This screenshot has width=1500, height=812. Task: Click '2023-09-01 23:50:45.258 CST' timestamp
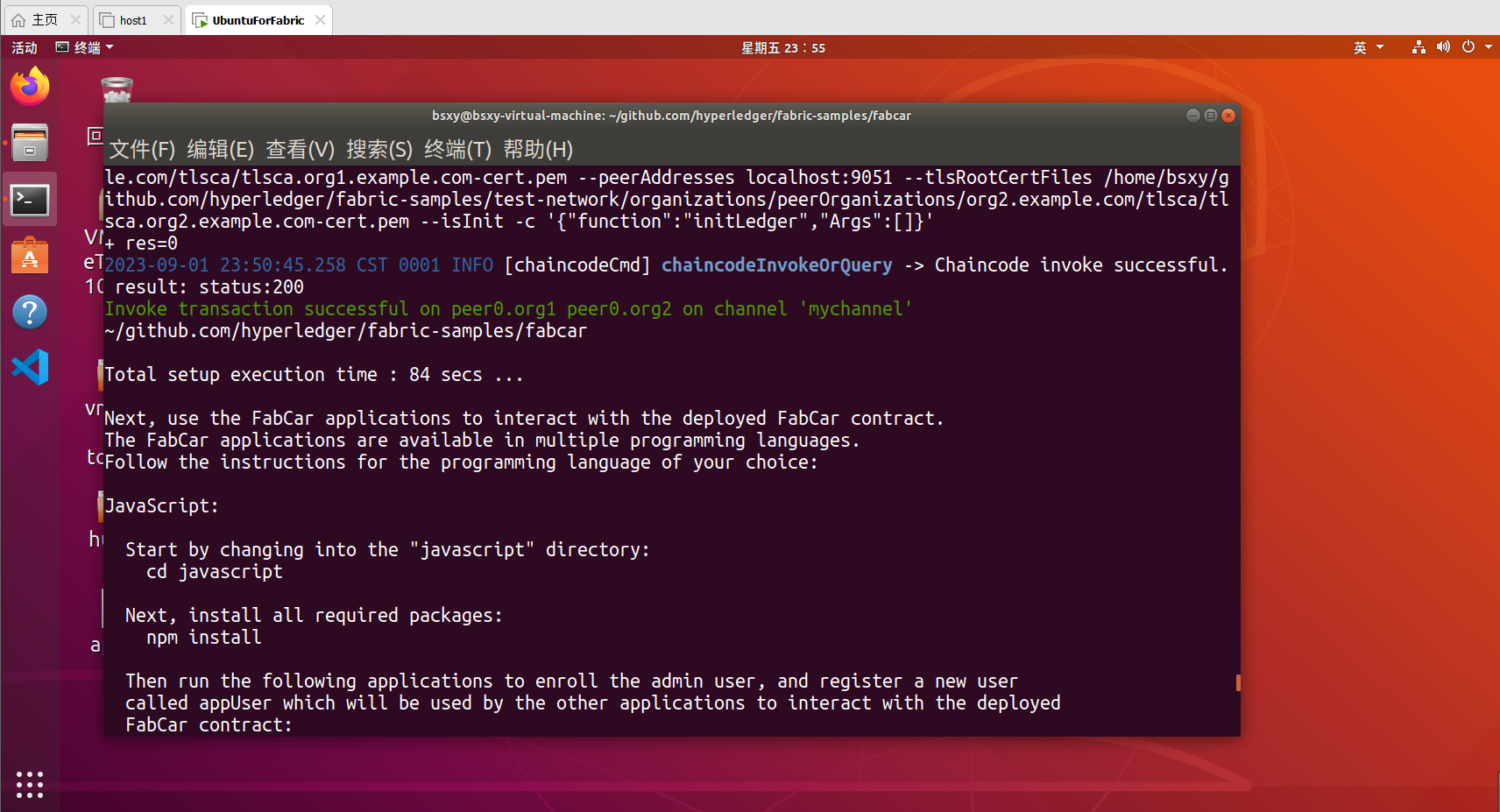point(246,265)
